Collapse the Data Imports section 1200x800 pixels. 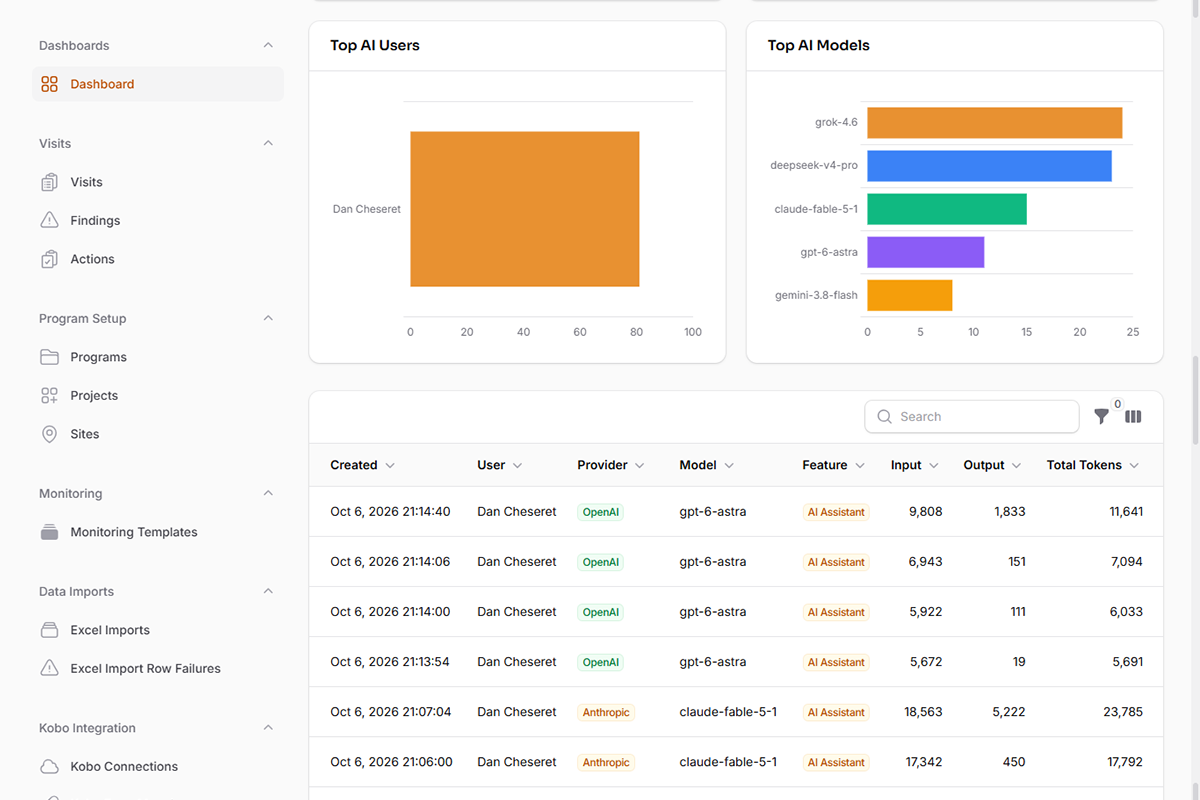pos(268,592)
